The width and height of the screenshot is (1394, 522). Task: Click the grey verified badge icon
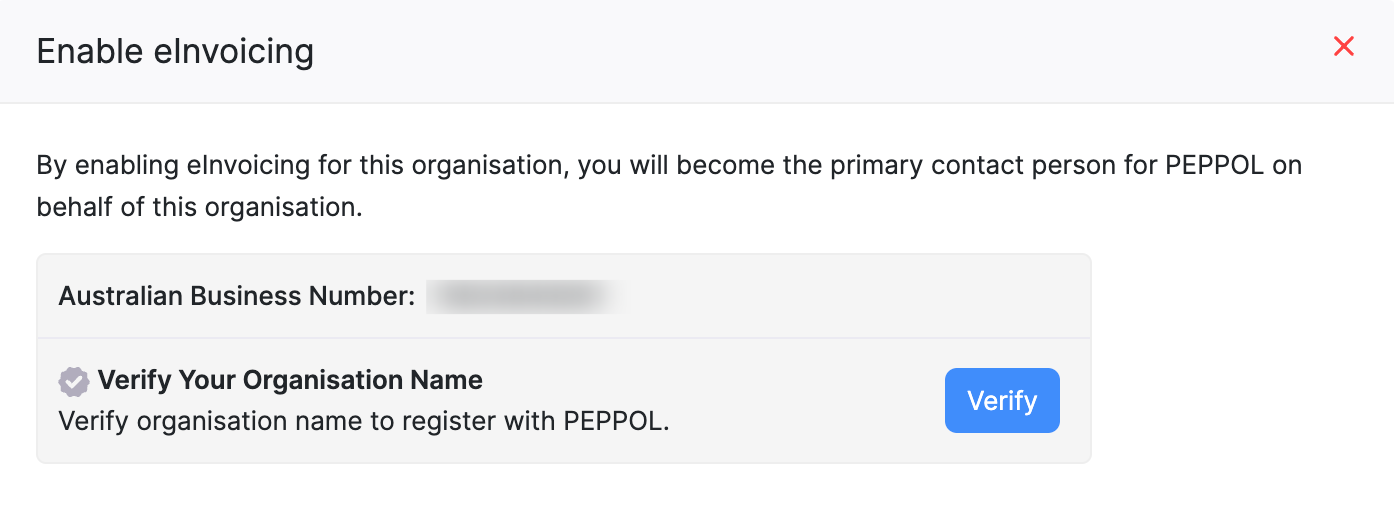click(73, 381)
